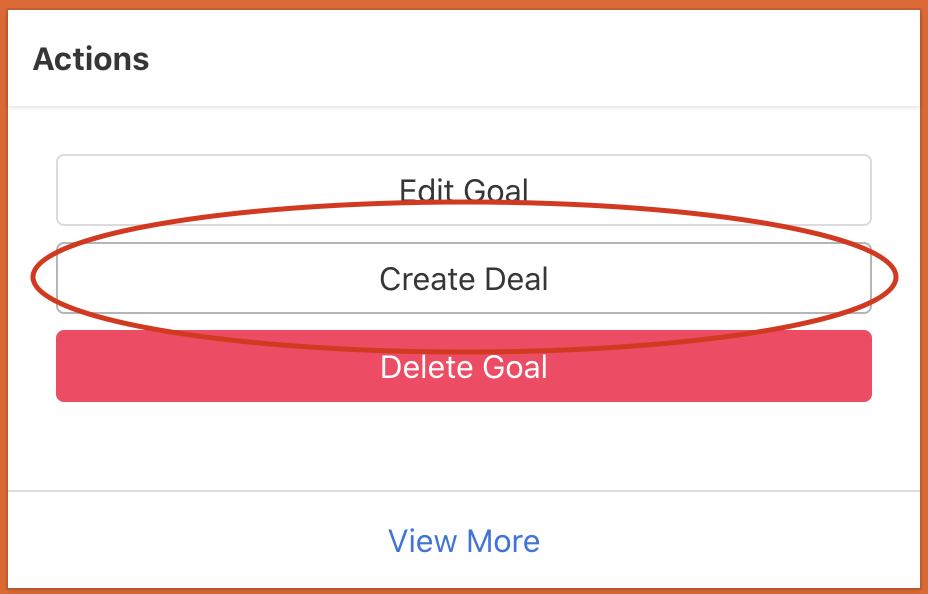Remove the goal with Delete Goal

coord(464,367)
